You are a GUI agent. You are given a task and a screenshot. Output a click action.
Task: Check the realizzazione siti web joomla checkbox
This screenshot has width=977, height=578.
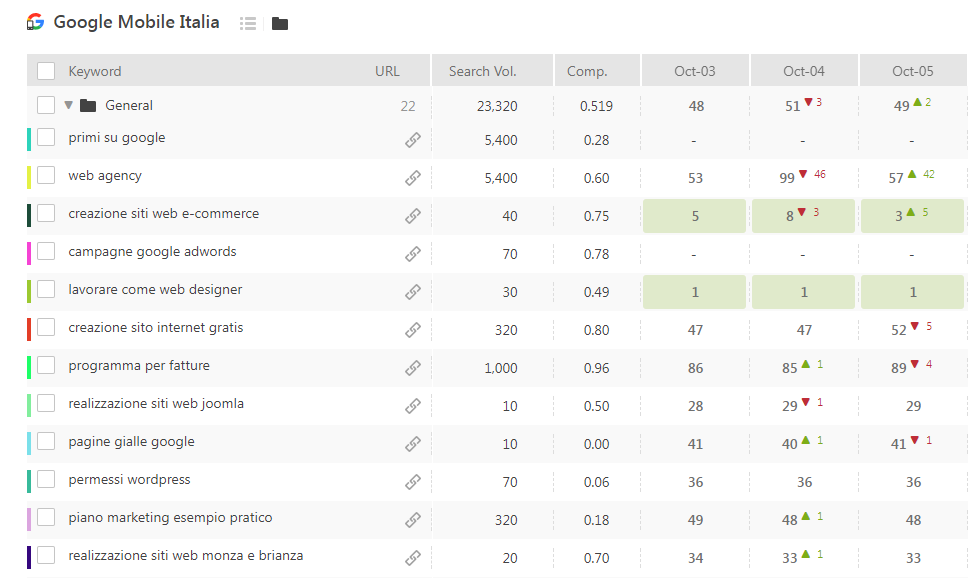46,403
